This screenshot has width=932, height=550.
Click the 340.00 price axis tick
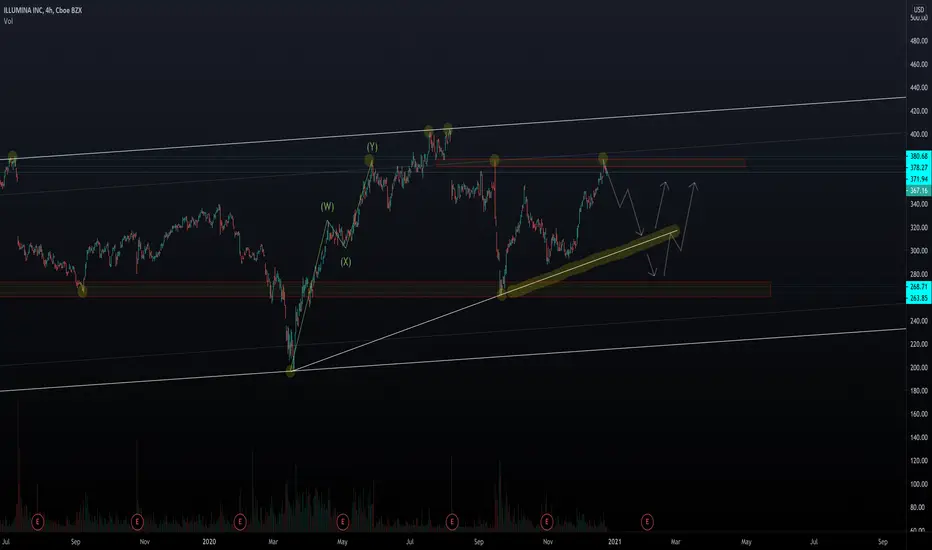919,204
